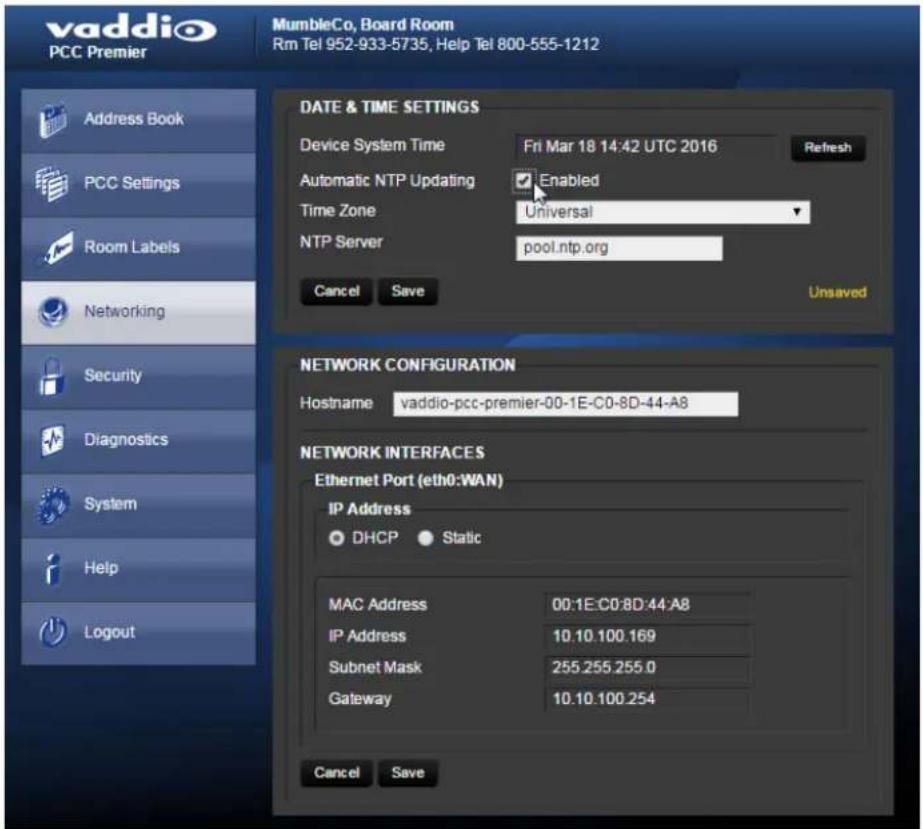
Task: Click the Networking globe icon
Action: coord(53,311)
